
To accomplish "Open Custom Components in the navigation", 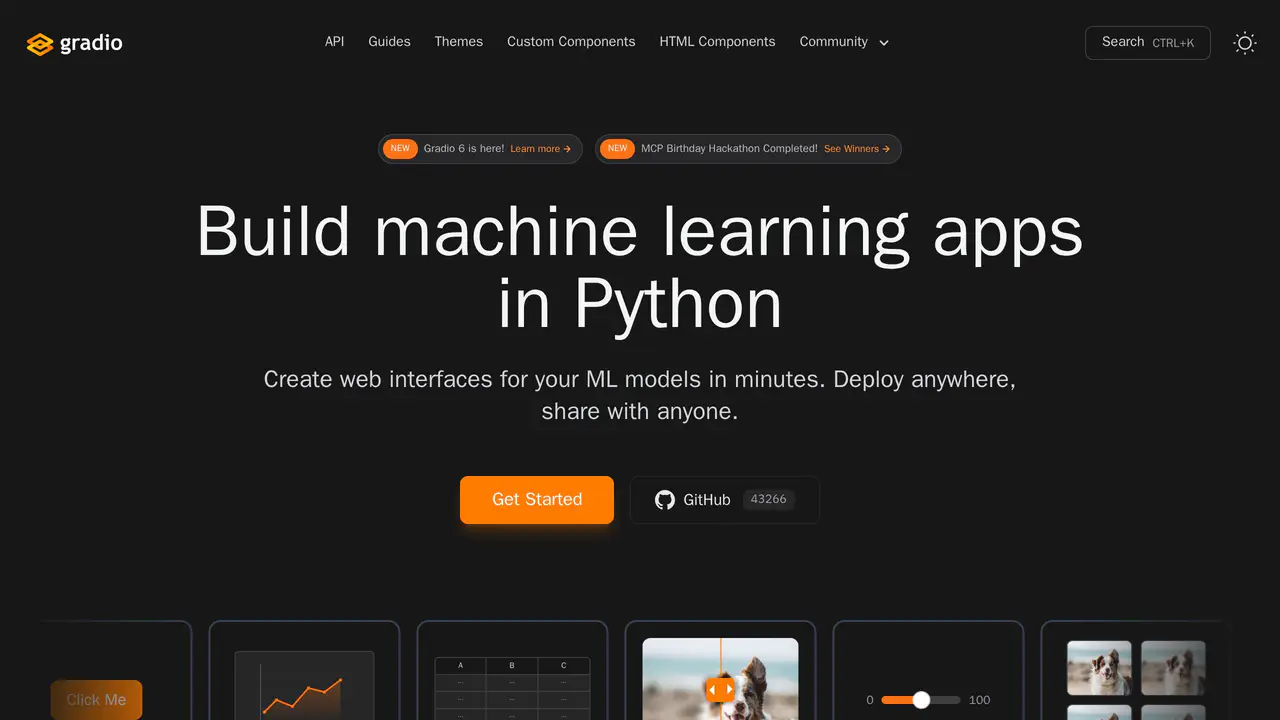I will [x=571, y=42].
